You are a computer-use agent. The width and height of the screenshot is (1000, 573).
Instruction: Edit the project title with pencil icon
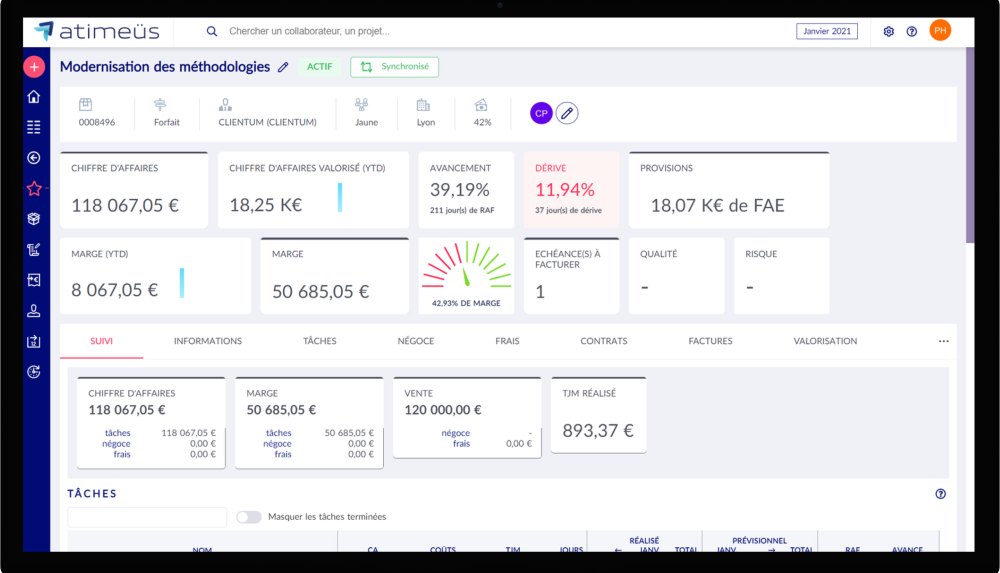click(x=283, y=67)
